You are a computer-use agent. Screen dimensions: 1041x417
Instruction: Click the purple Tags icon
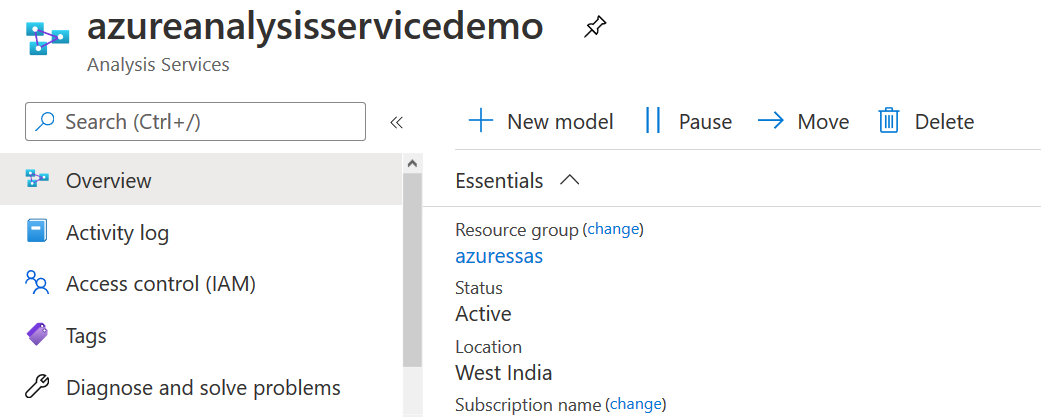[37, 335]
